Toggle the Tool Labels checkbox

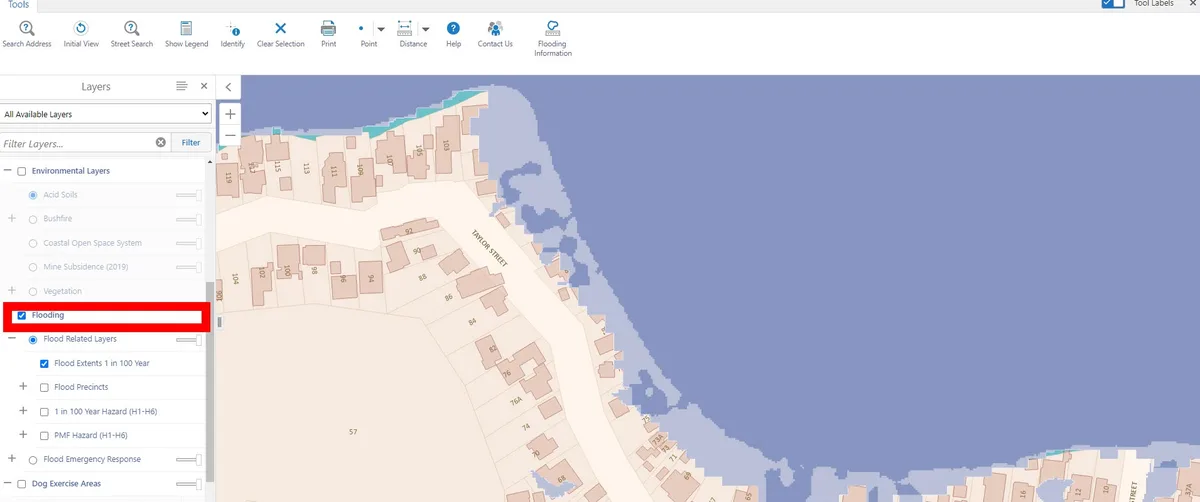[1113, 3]
